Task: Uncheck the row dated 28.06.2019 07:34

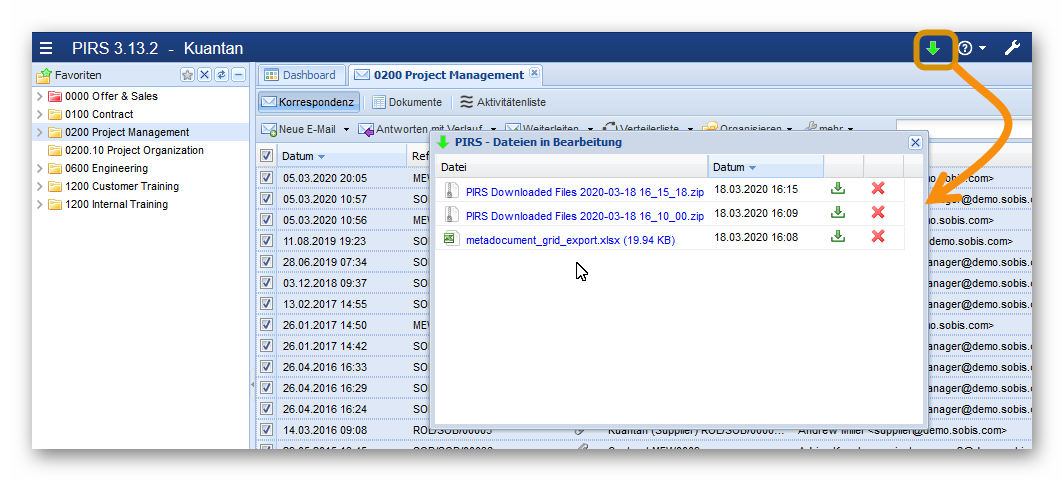Action: pos(267,262)
